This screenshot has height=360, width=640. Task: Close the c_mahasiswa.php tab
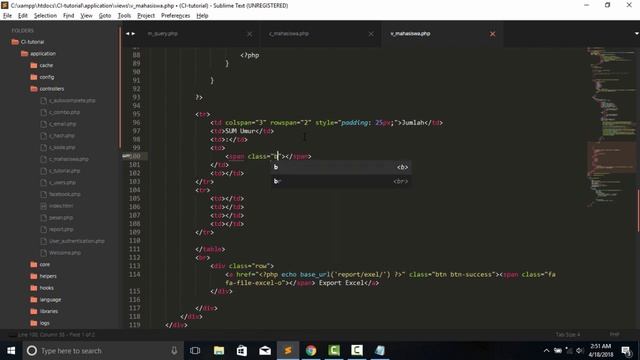[x=371, y=34]
